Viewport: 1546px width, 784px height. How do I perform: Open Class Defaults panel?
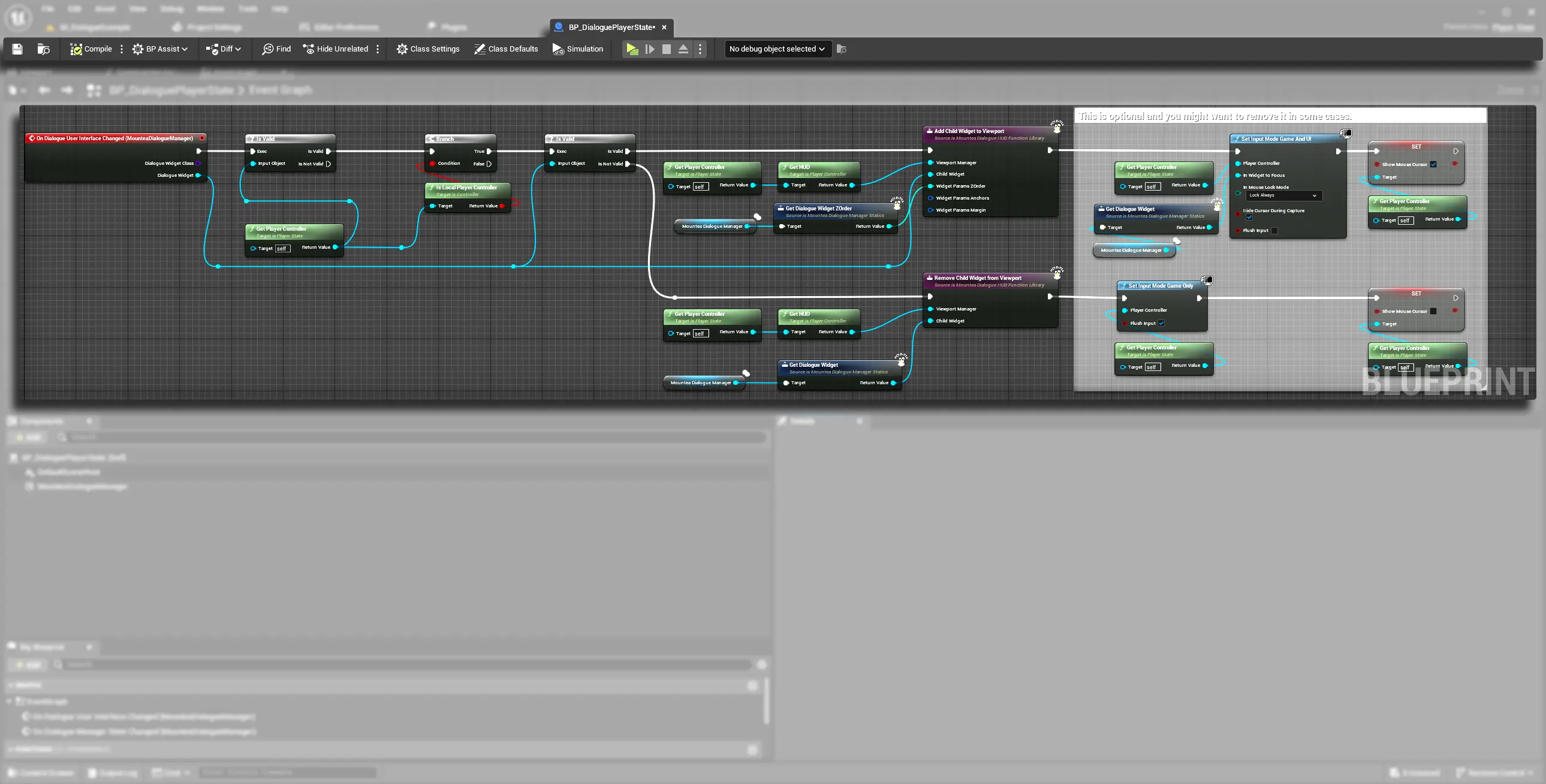click(506, 49)
